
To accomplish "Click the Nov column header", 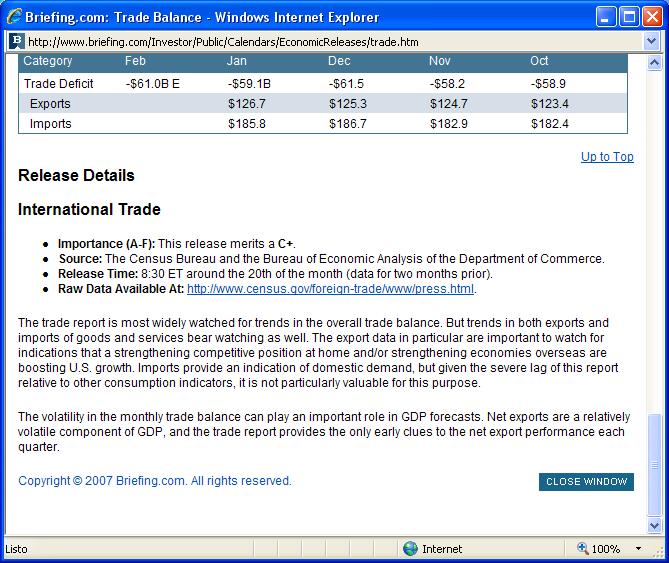I will click(x=440, y=61).
